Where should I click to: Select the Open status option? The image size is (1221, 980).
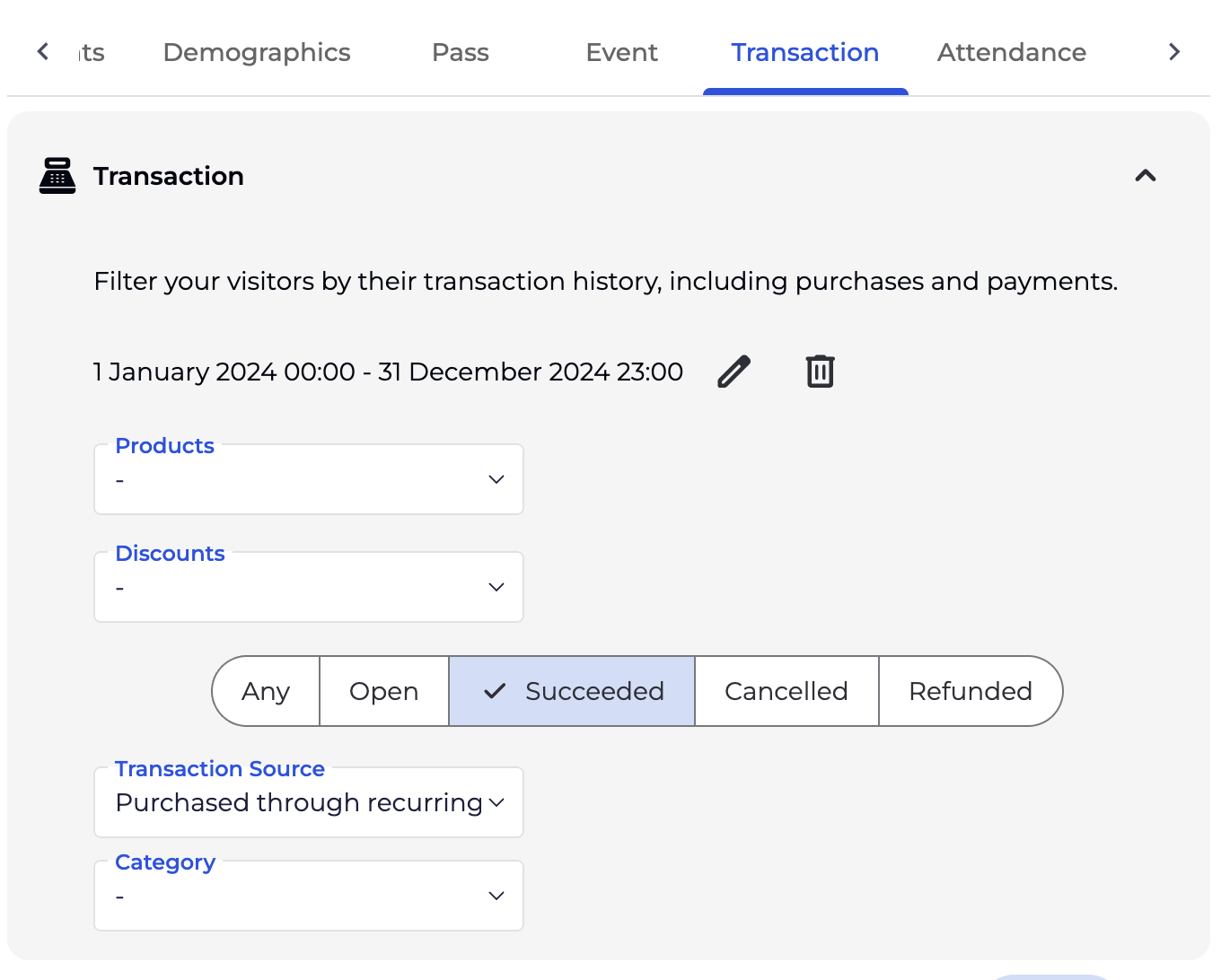point(384,691)
